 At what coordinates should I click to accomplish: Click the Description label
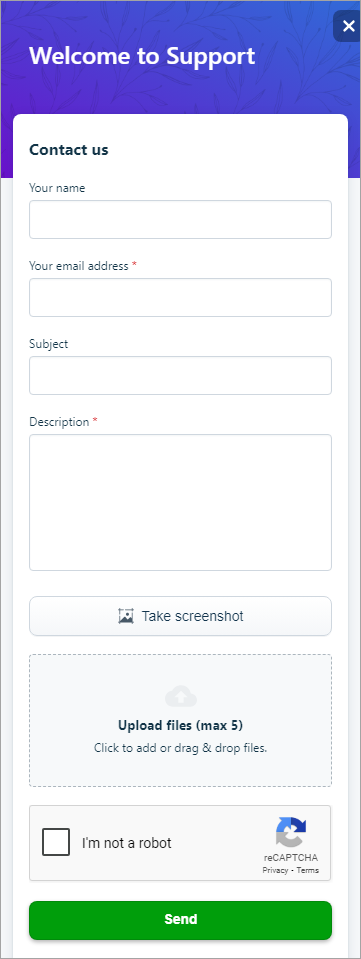tap(59, 422)
